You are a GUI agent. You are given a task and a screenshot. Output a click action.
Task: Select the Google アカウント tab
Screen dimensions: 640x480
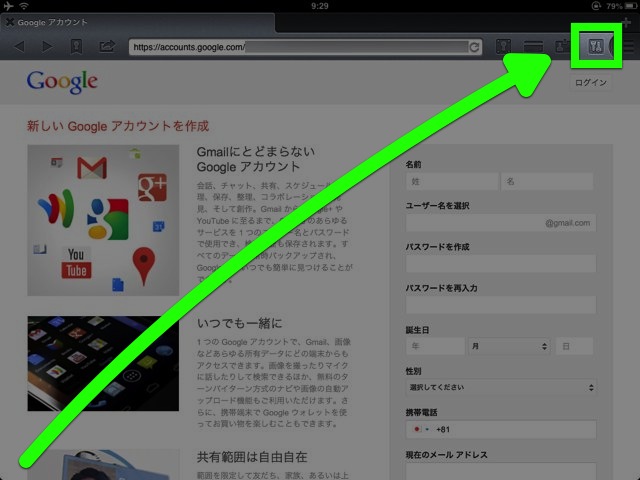(138, 22)
